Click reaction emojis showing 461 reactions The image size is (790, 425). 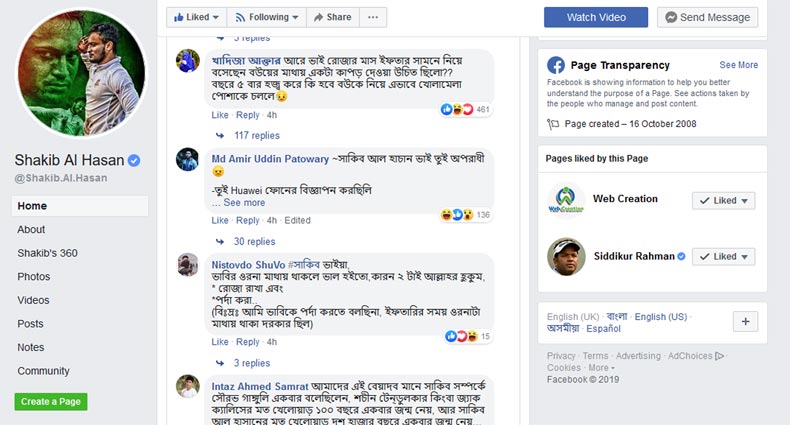tap(465, 109)
